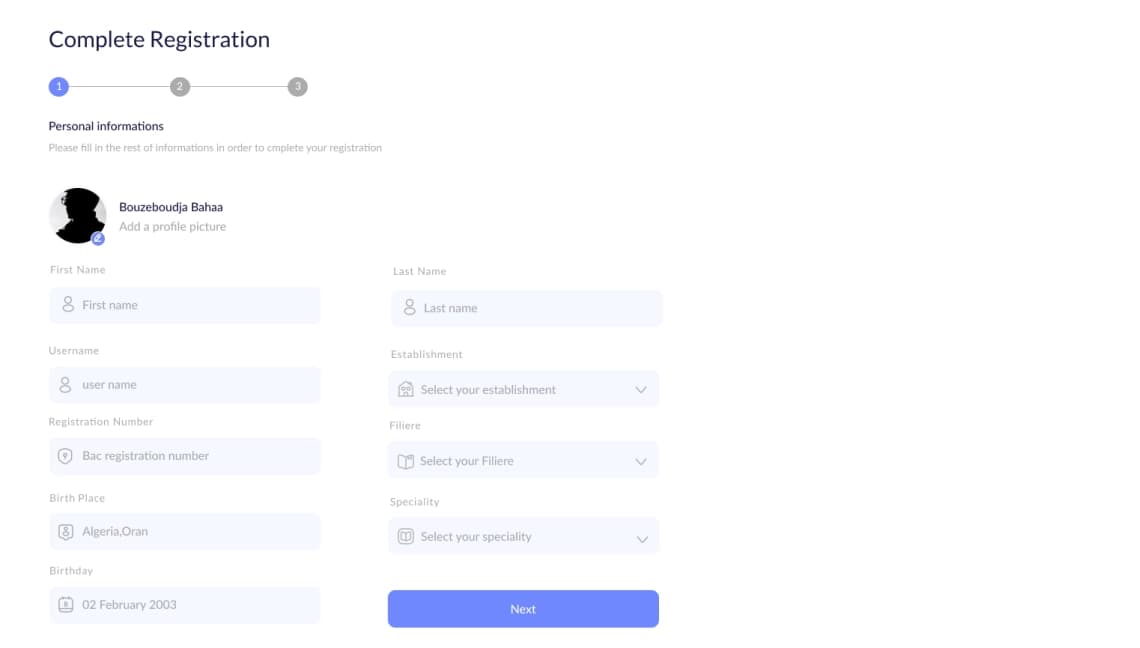Click the person icon in First name field

tap(68, 304)
